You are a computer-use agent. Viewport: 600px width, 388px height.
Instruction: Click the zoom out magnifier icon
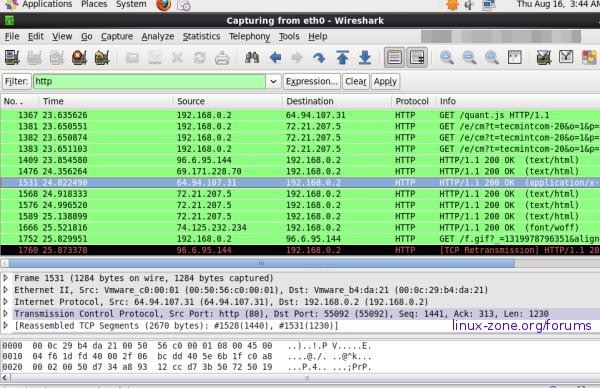pos(469,58)
